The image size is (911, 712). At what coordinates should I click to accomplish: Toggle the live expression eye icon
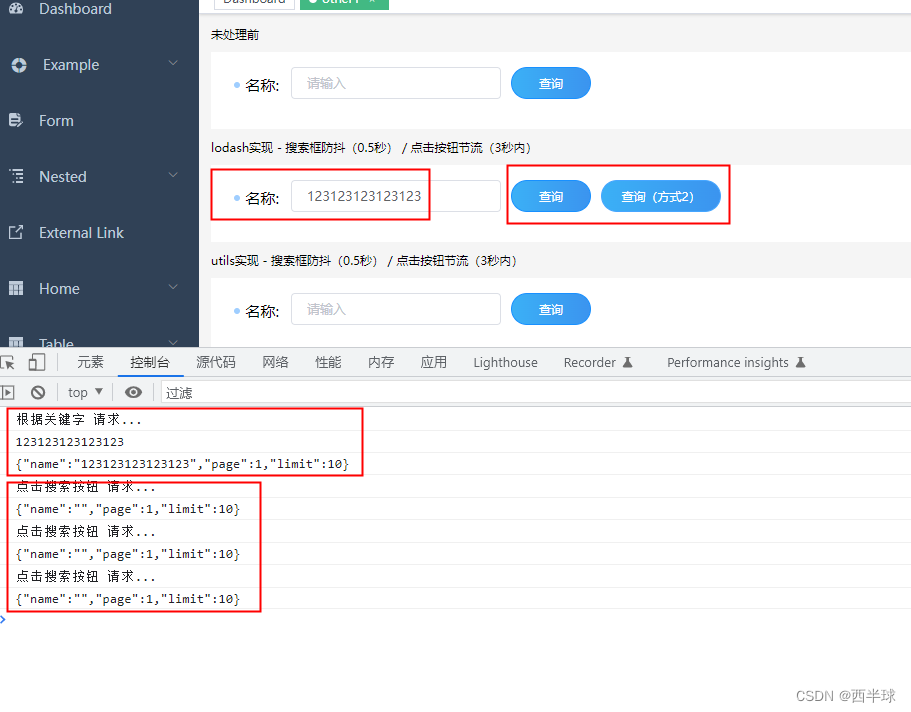[x=133, y=392]
